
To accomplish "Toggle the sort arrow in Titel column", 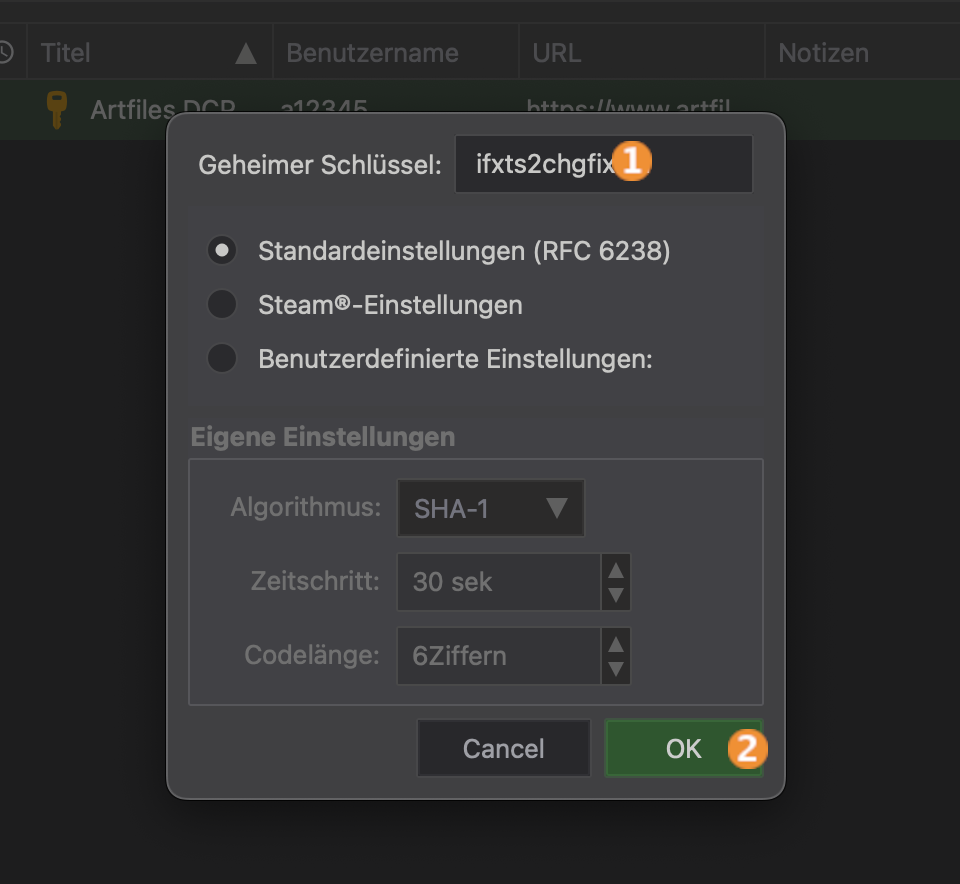I will click(245, 53).
